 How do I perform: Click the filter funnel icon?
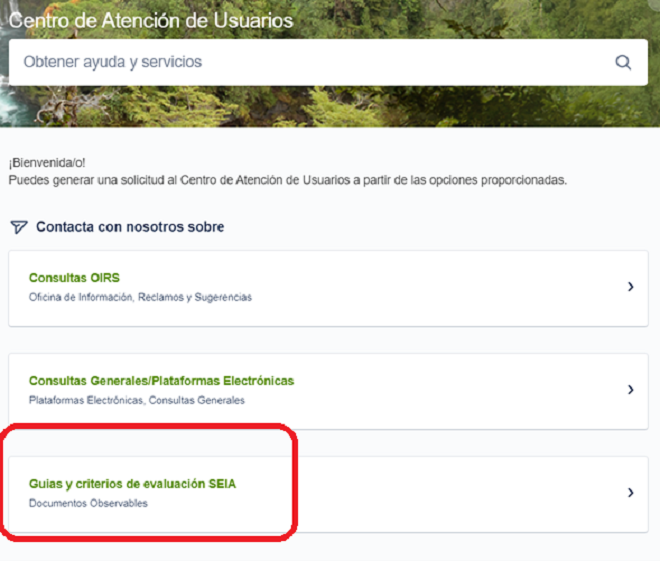point(18,227)
